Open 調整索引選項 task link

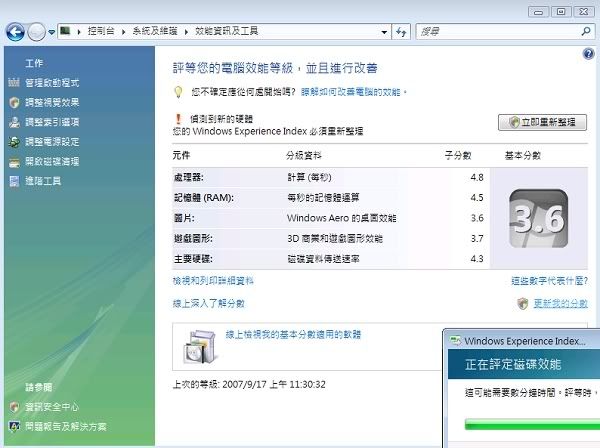[52, 122]
